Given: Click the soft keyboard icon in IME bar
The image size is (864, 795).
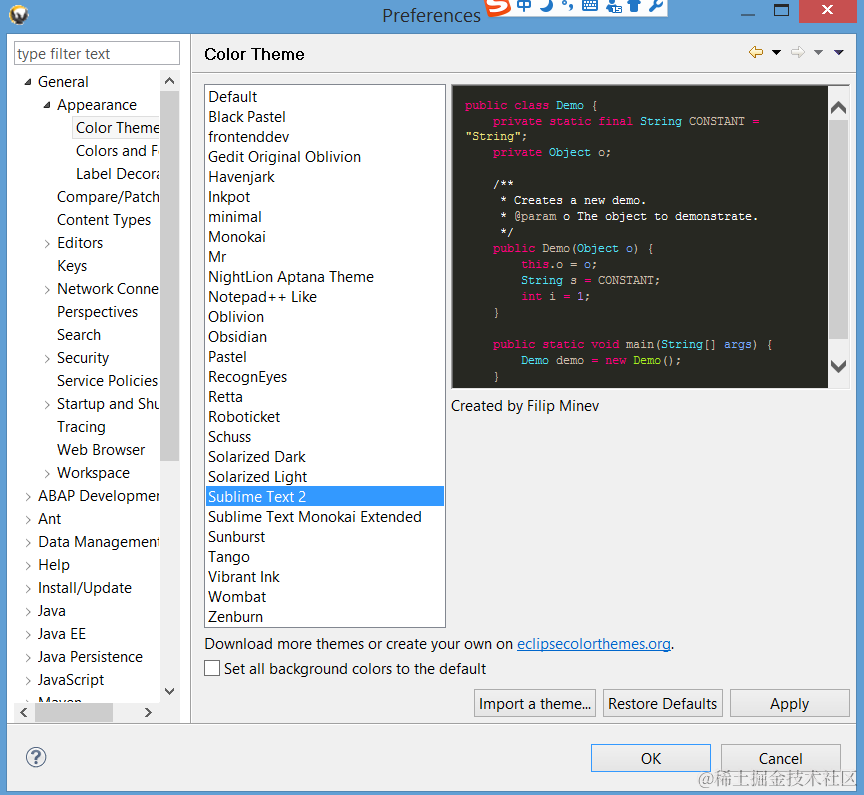Looking at the screenshot, I should [x=590, y=6].
